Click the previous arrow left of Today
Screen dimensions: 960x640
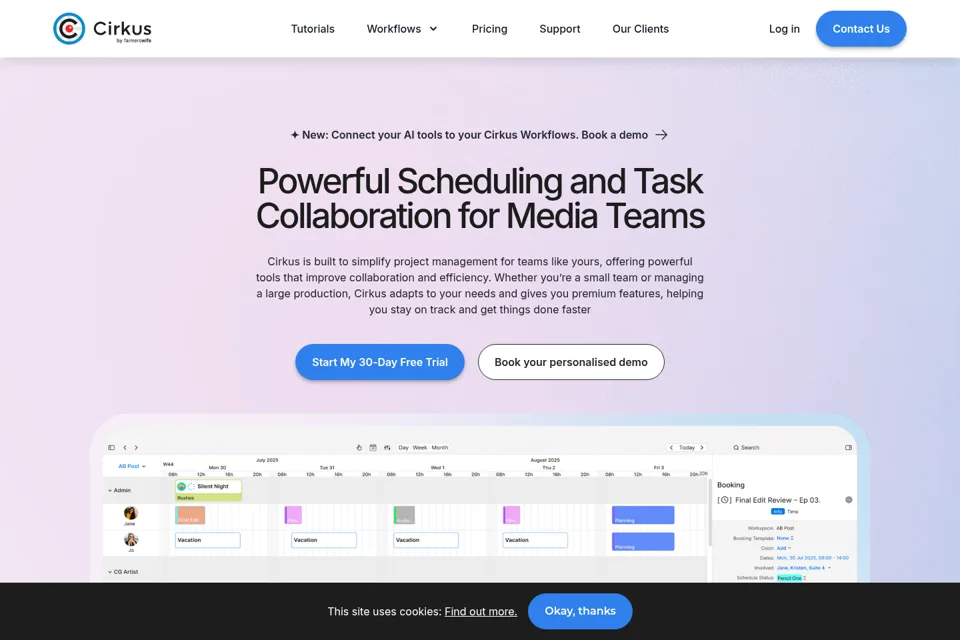point(671,448)
